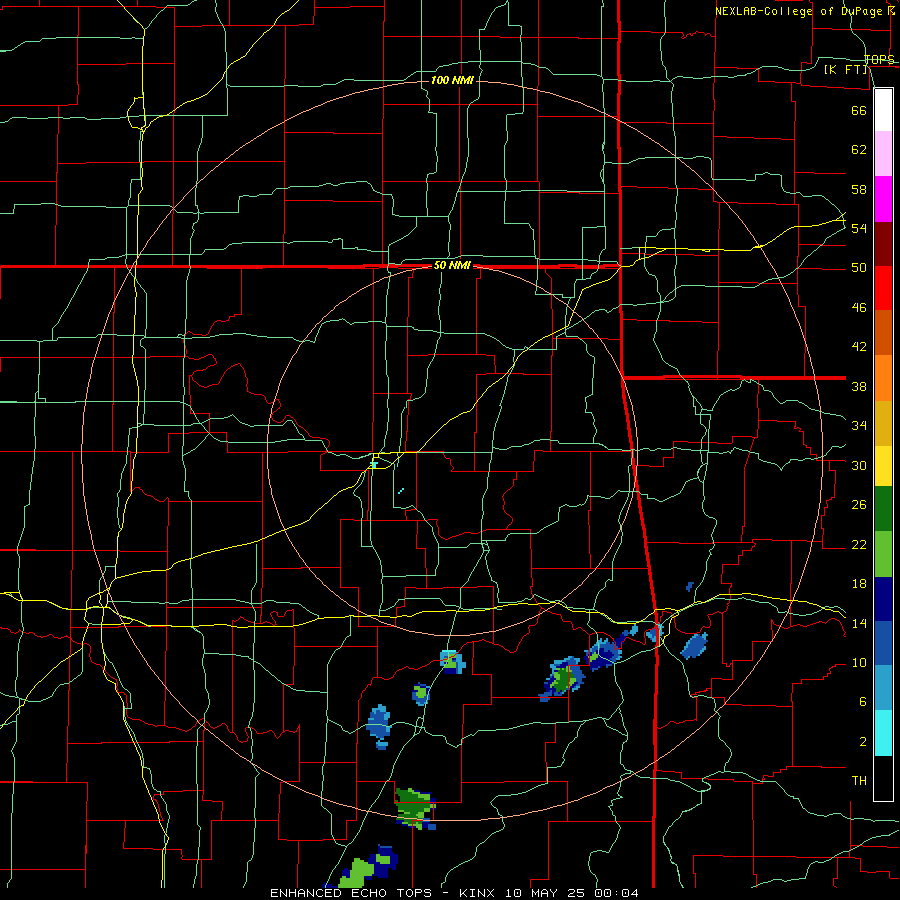The height and width of the screenshot is (900, 900).
Task: Click the 50 value on the legend
Action: pyautogui.click(x=859, y=267)
